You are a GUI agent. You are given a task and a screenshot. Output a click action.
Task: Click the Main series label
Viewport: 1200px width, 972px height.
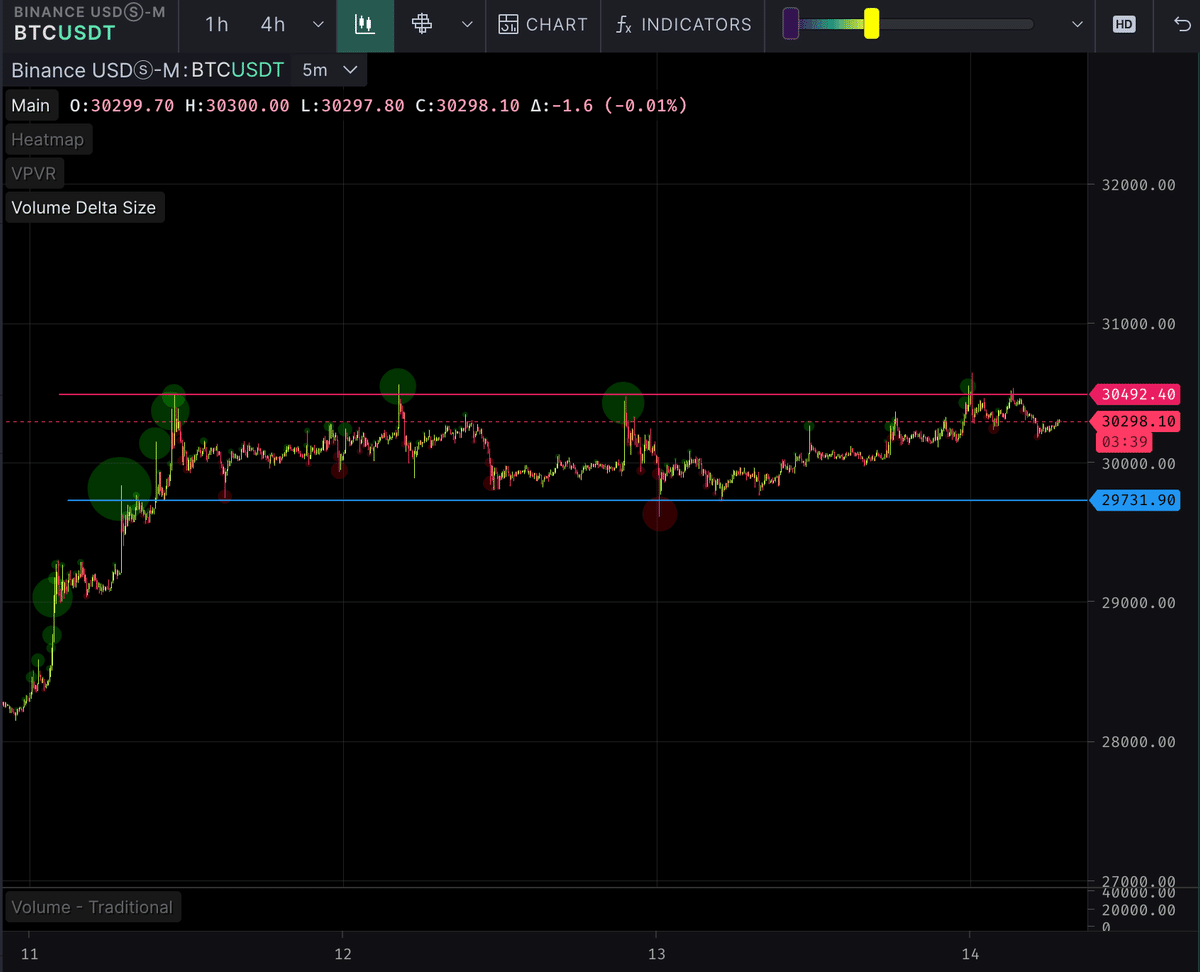click(31, 105)
